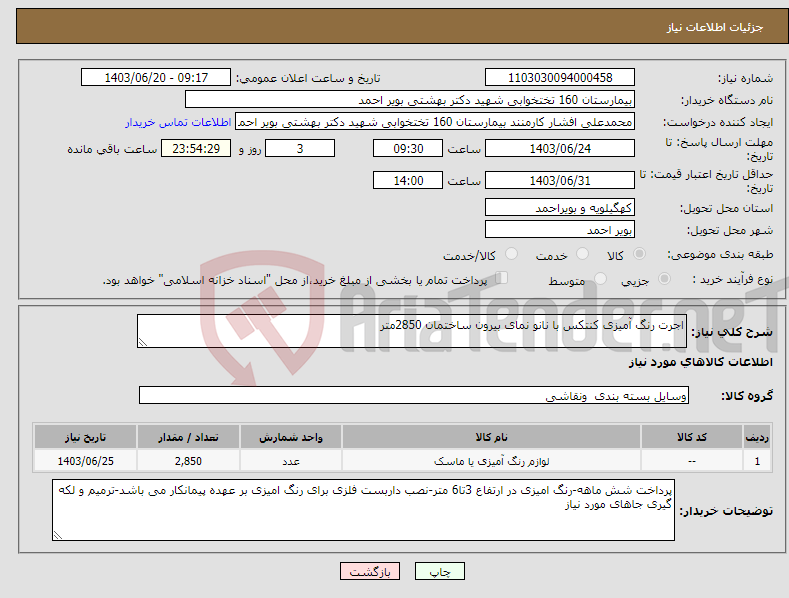Viewport: 789px width, 598px height.
Task: Open the اطلاعات تماس خریدار link
Action: click(x=178, y=122)
